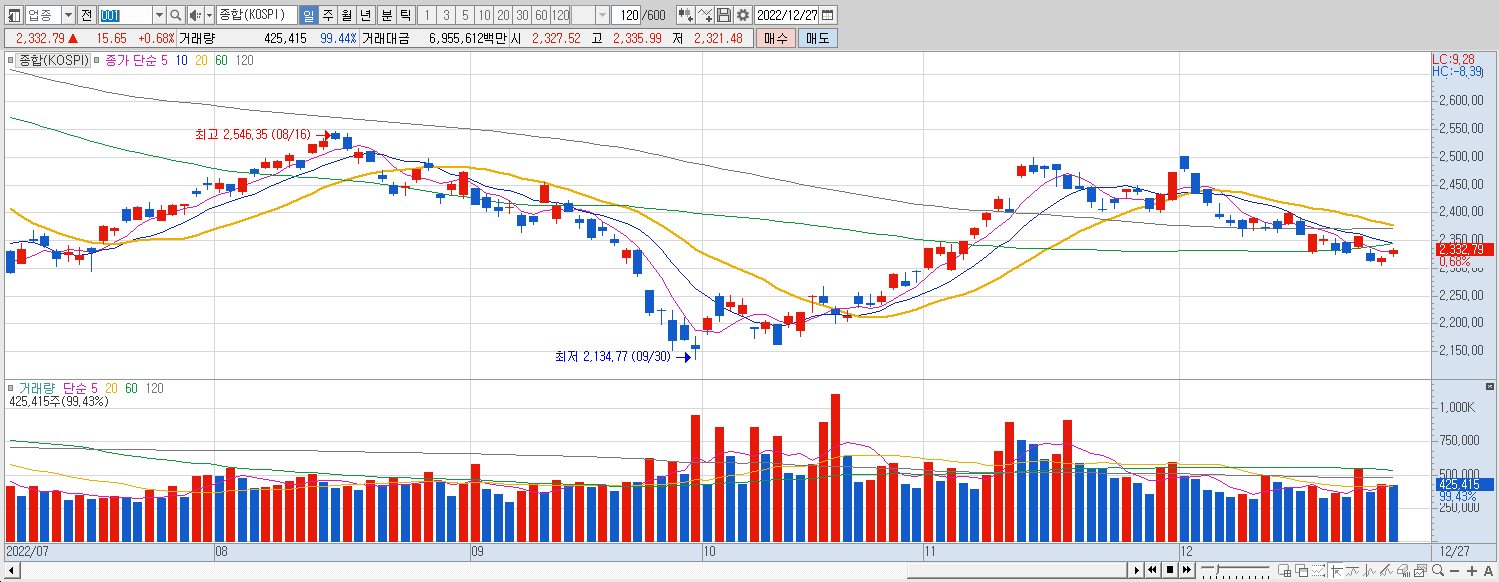Image resolution: width=1499 pixels, height=582 pixels.
Task: Toggle the crosshair cursor tool
Action: pyautogui.click(x=1336, y=570)
